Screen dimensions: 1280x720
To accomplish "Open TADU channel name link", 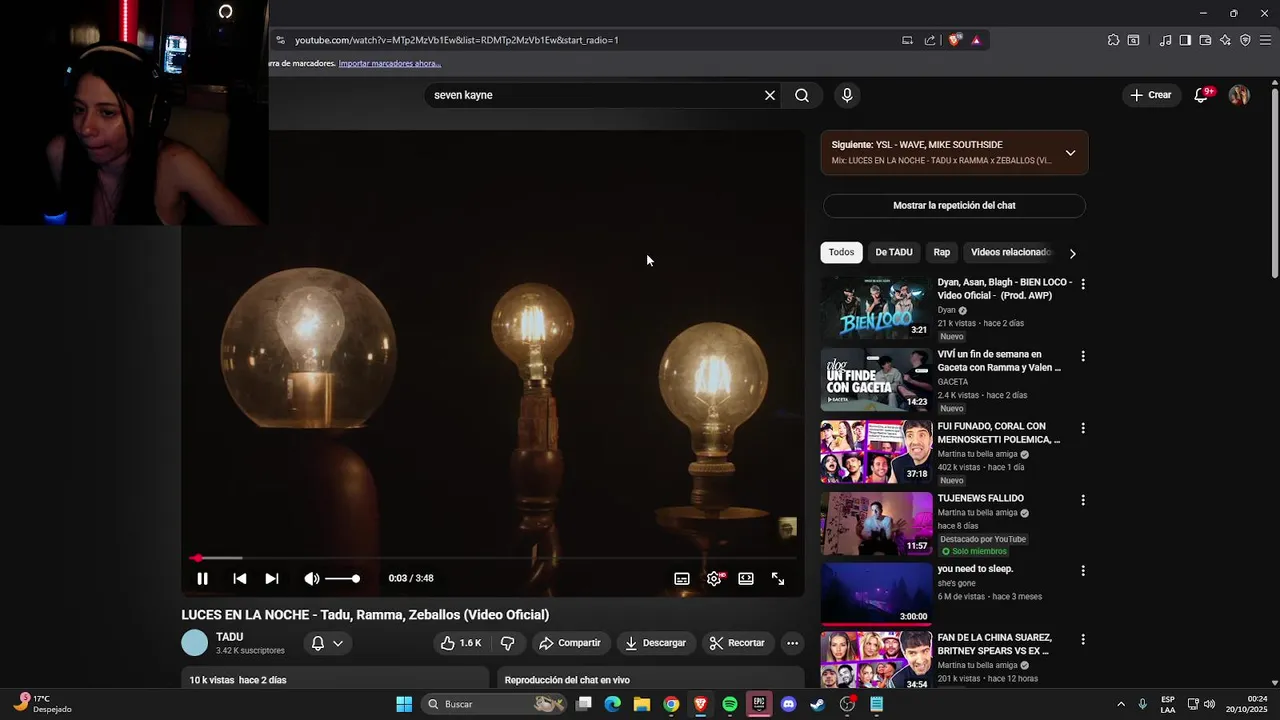I will point(230,637).
